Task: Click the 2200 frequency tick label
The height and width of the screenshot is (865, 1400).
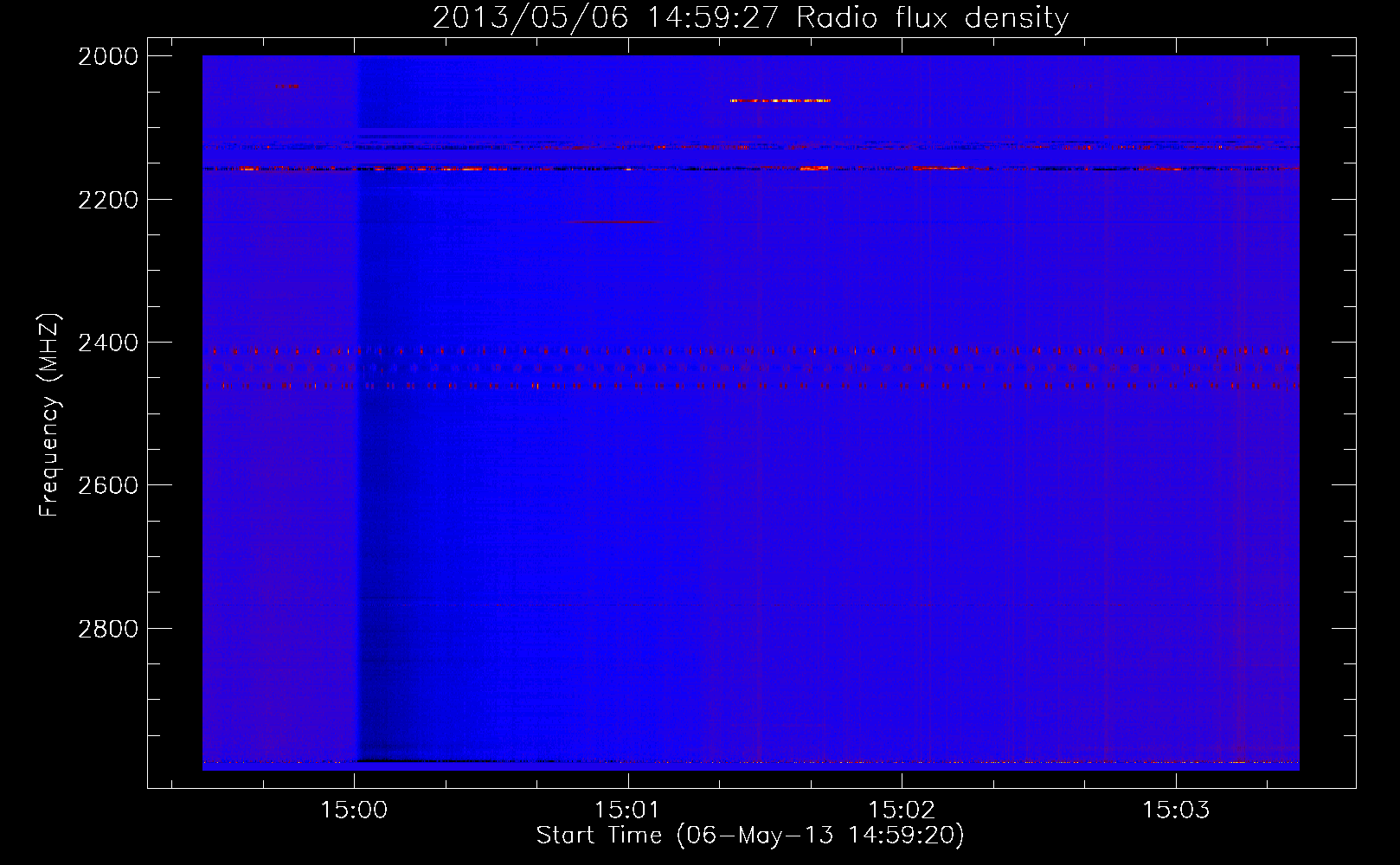Action: point(108,200)
